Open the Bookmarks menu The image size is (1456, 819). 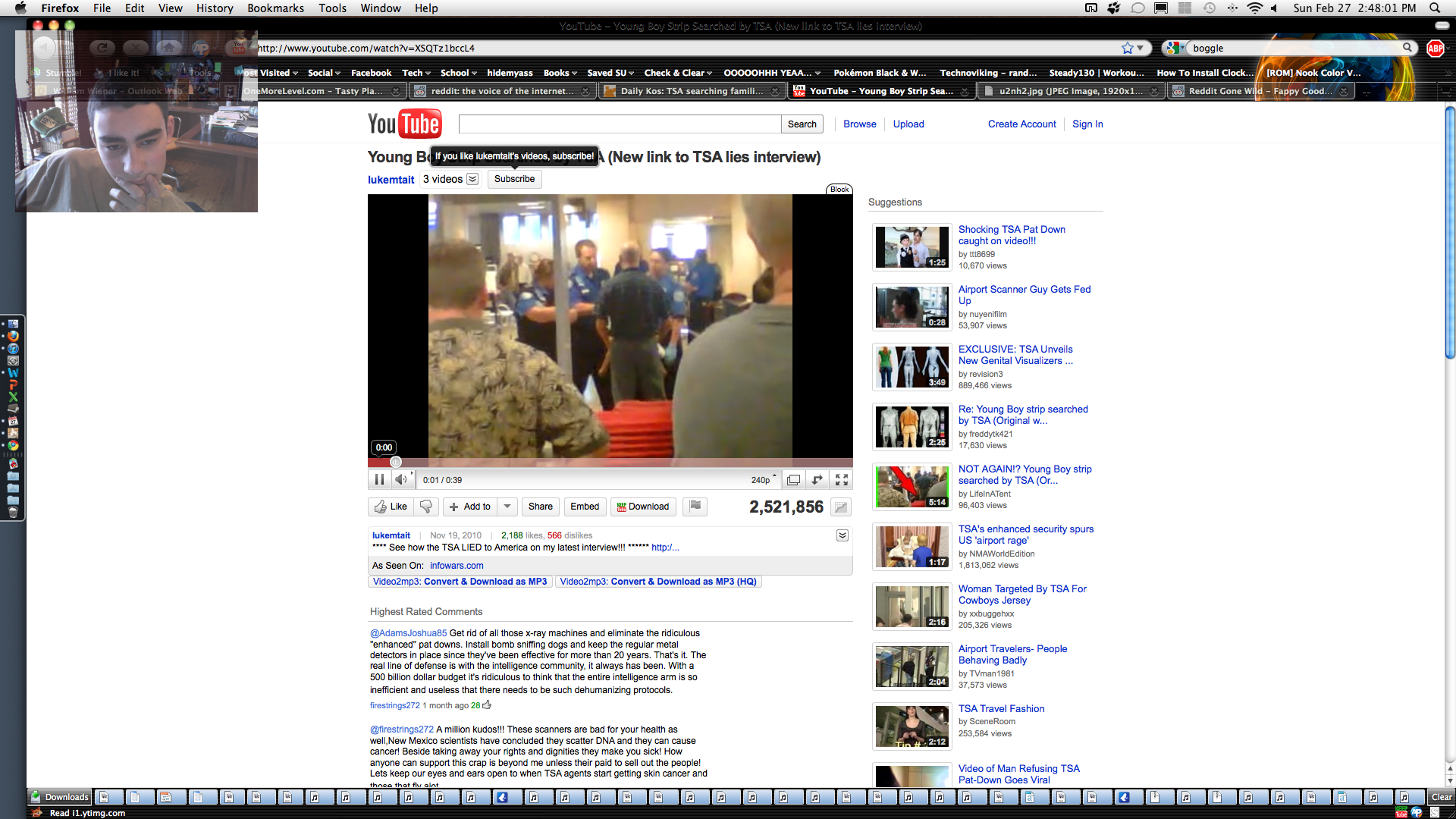pos(275,8)
